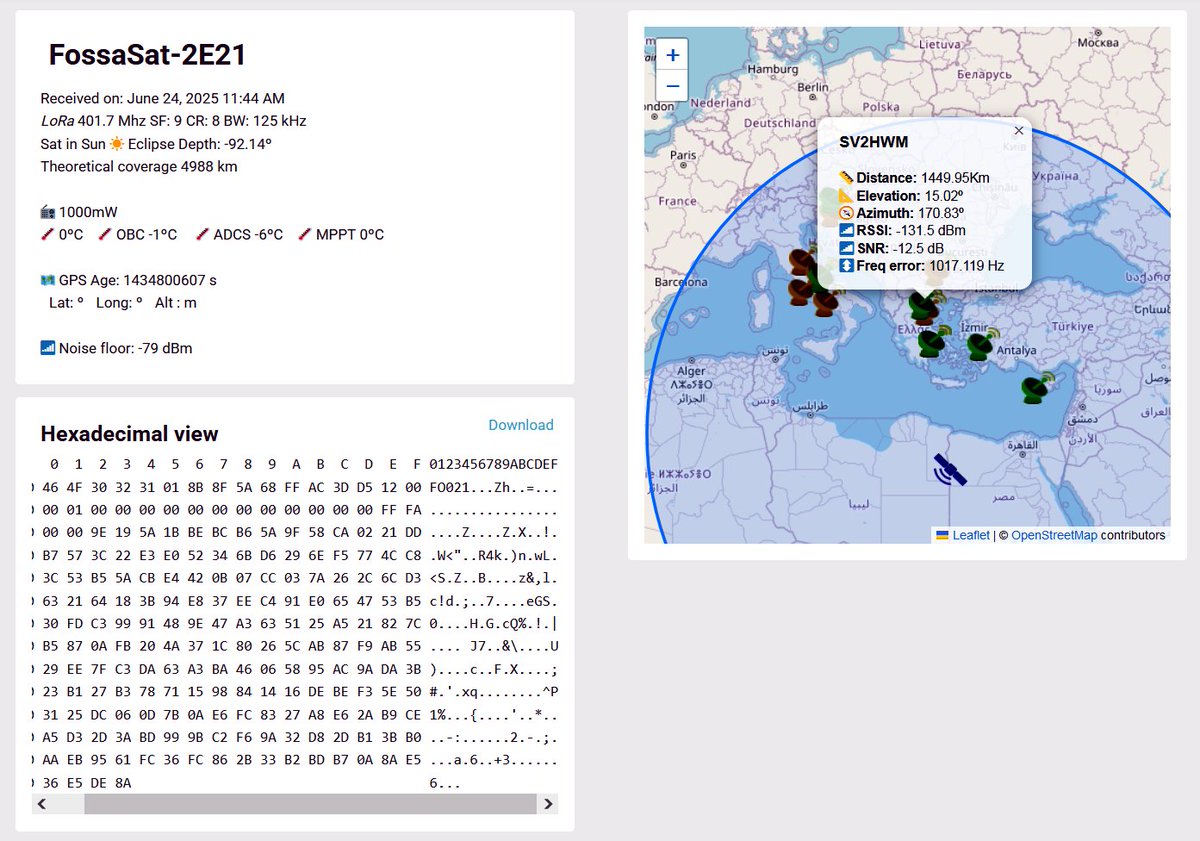The height and width of the screenshot is (841, 1200).
Task: Zoom out on the map
Action: [672, 86]
